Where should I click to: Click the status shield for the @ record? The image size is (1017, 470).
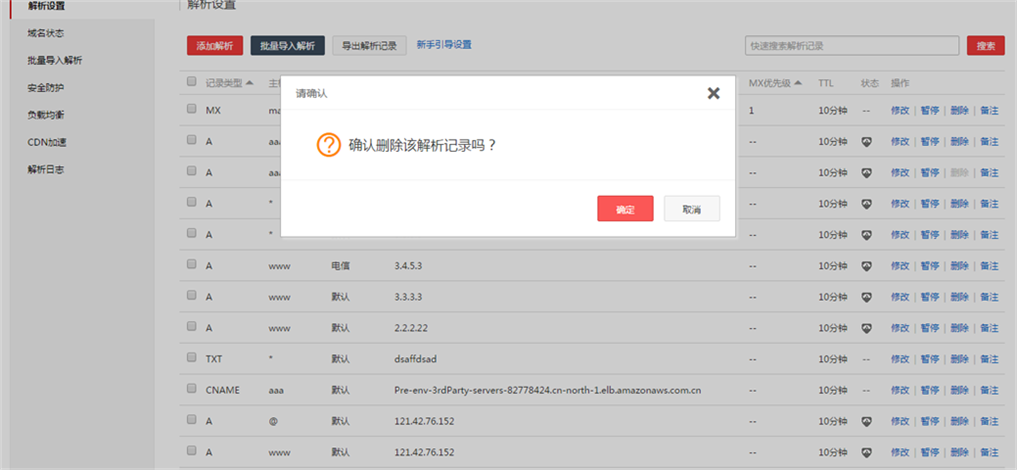[x=867, y=421]
